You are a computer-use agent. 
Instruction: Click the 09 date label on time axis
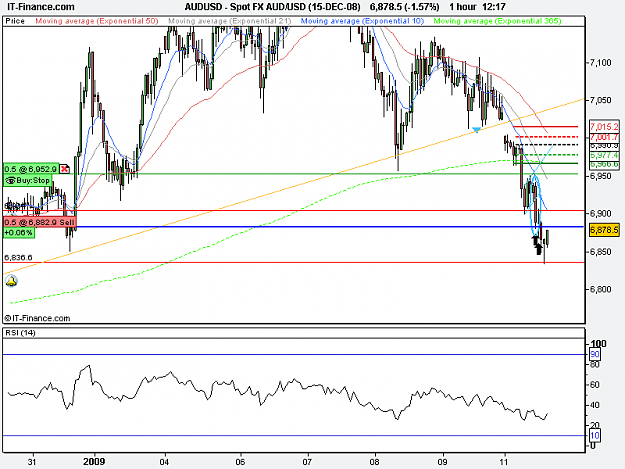click(442, 462)
